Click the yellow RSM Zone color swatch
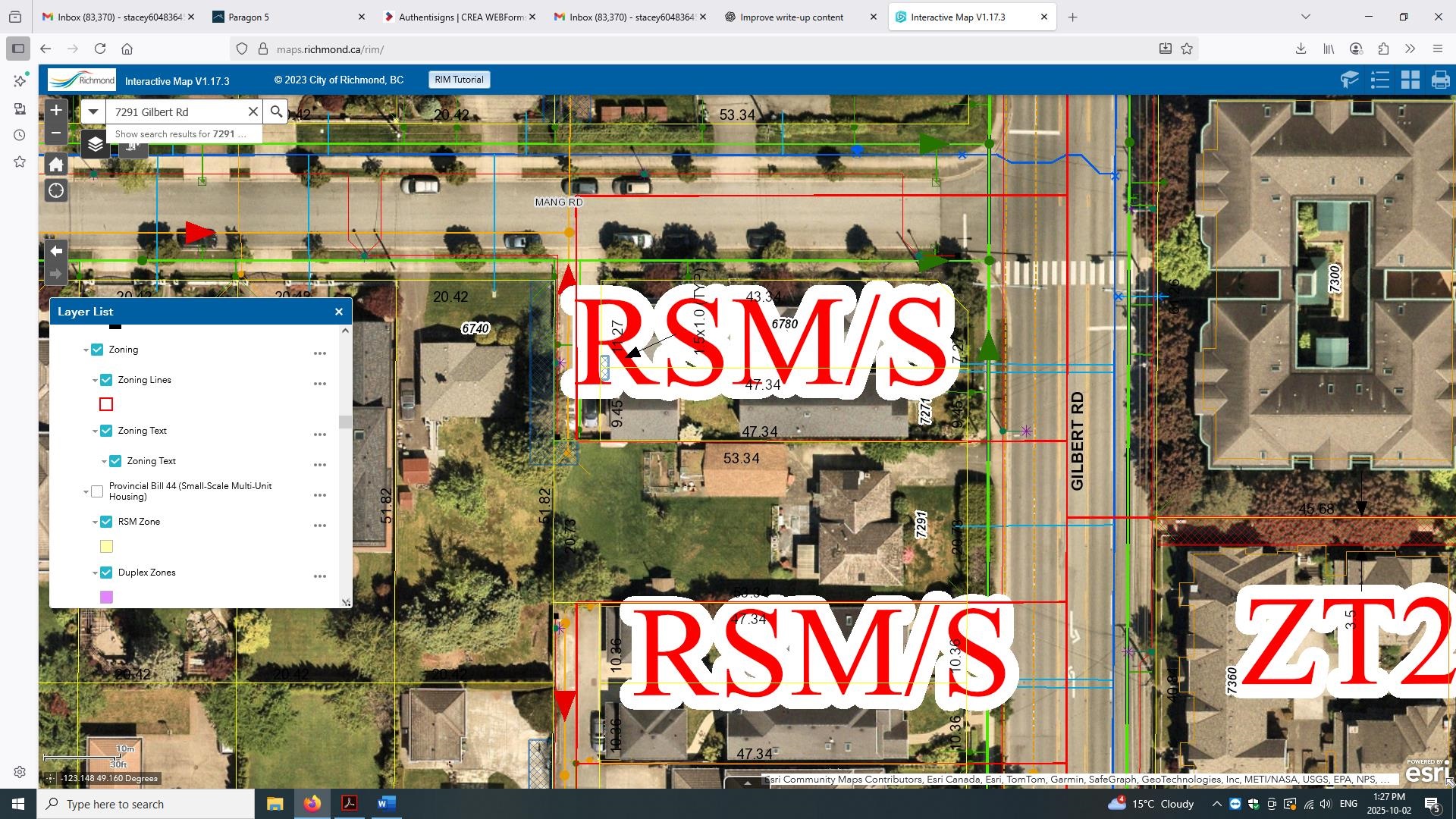 (x=106, y=547)
